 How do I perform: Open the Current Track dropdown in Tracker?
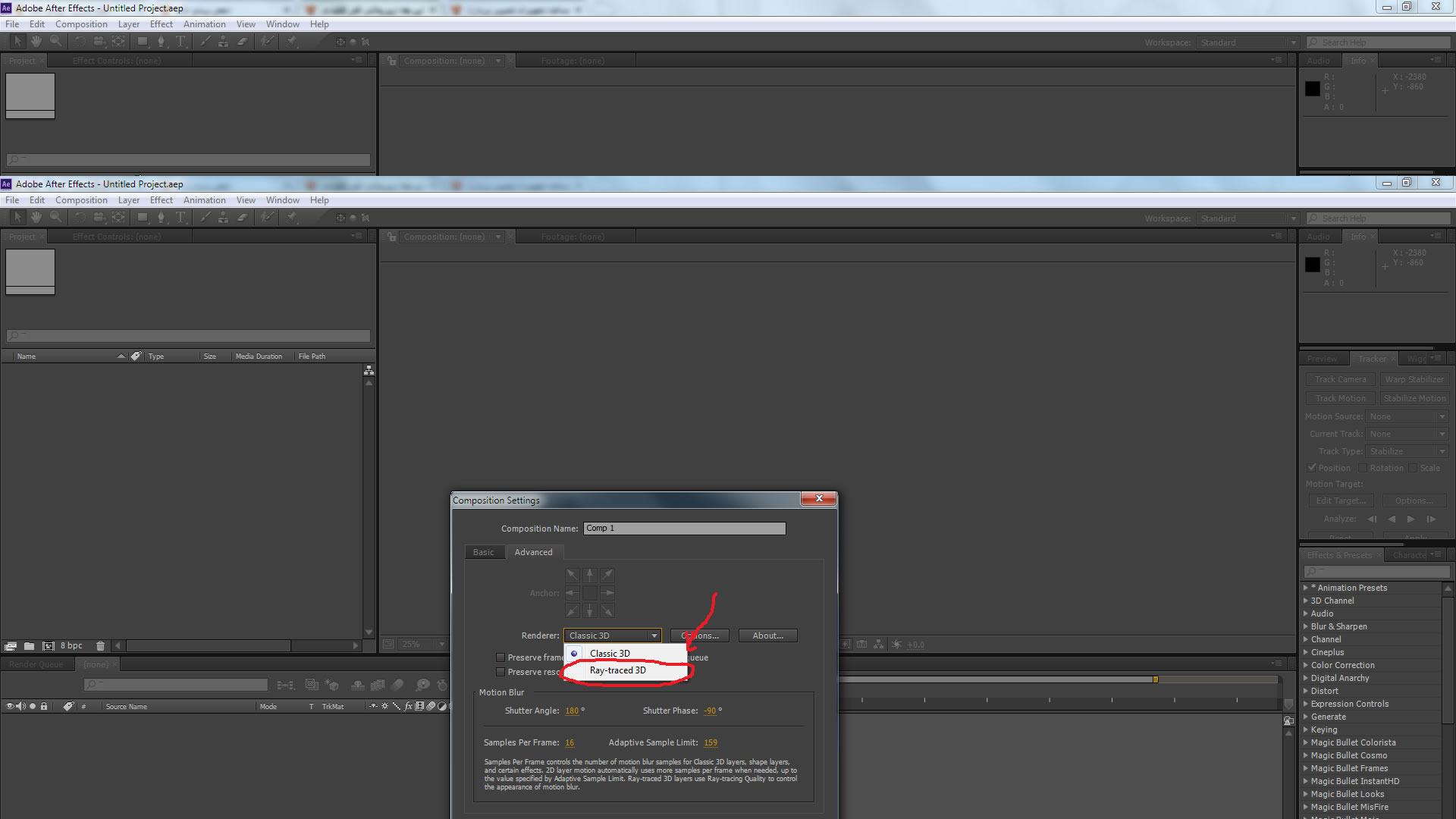click(x=1407, y=434)
